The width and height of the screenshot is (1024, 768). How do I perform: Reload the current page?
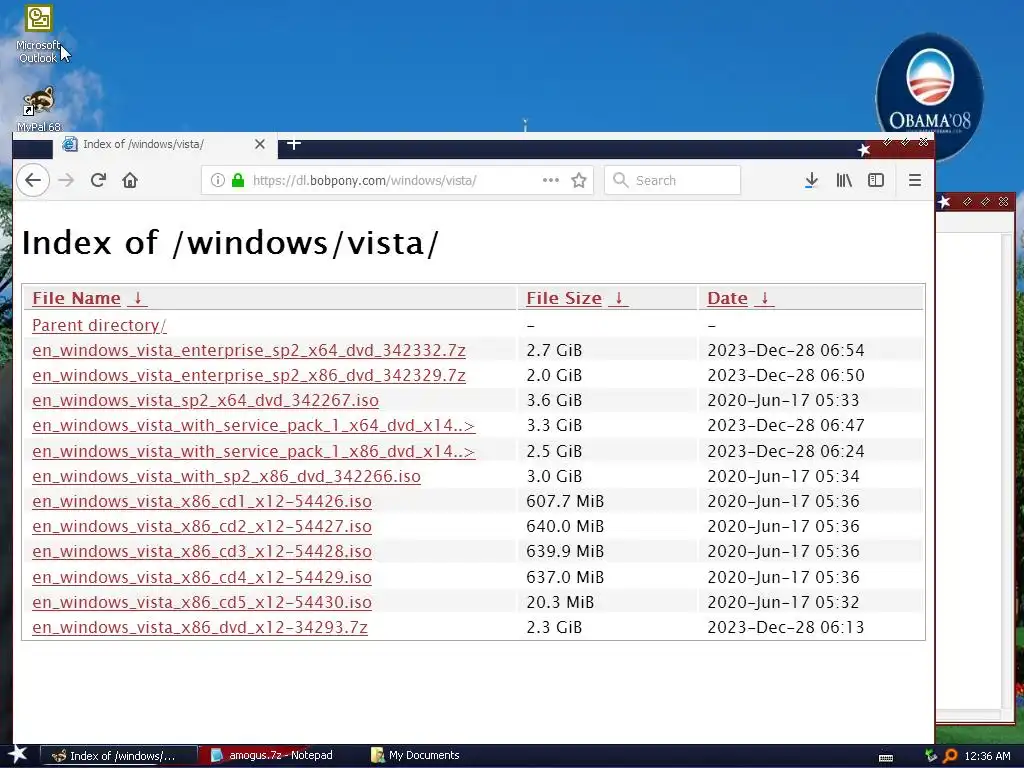(x=98, y=180)
